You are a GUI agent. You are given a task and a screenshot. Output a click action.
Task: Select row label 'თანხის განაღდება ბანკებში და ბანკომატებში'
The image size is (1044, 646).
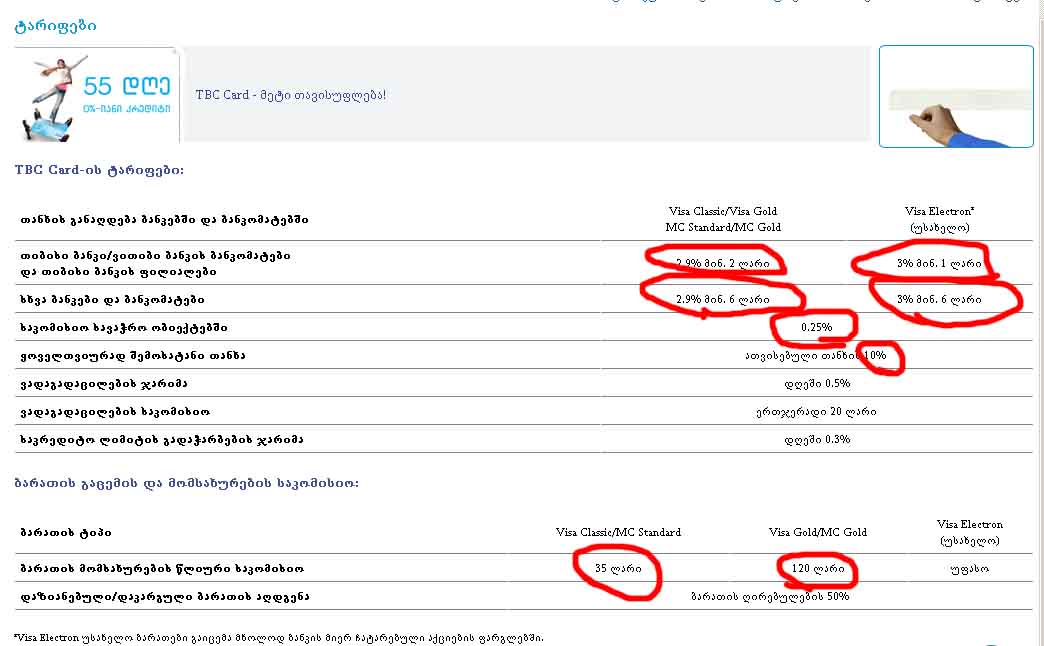pos(164,219)
